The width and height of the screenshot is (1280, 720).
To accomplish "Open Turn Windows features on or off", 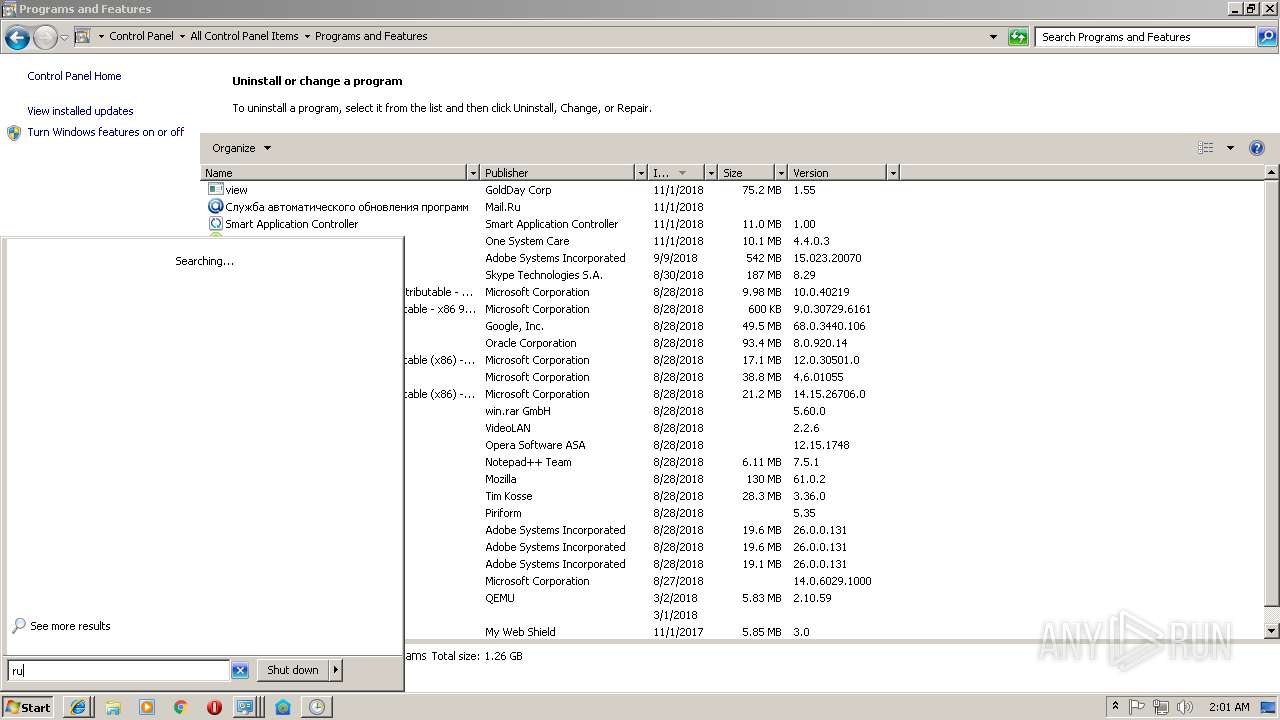I will tap(106, 132).
